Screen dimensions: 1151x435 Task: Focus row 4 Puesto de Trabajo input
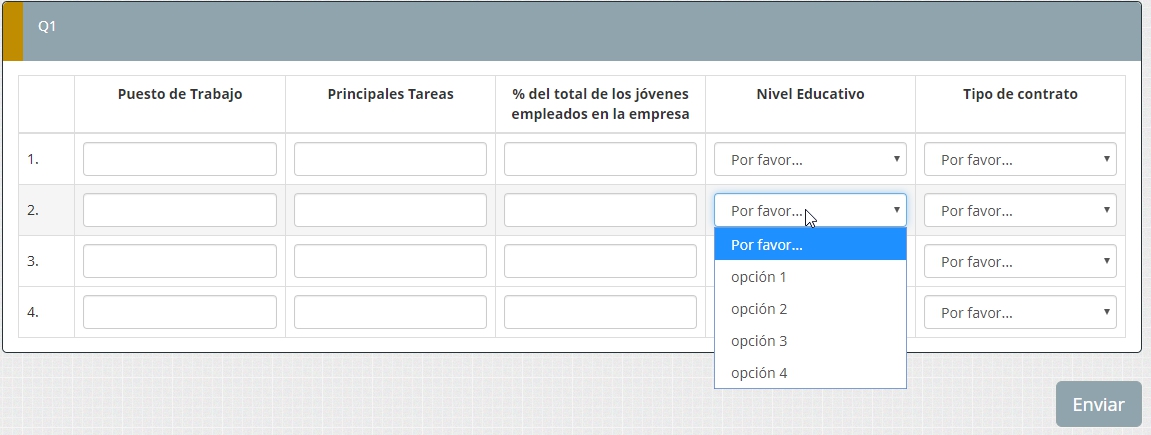pos(180,312)
